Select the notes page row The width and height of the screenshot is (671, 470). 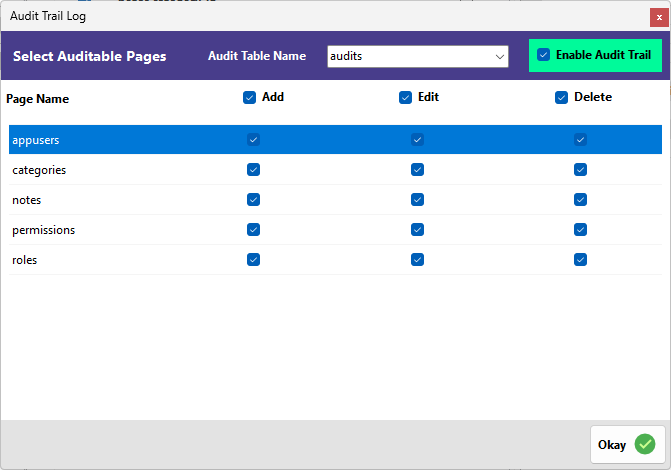(27, 200)
